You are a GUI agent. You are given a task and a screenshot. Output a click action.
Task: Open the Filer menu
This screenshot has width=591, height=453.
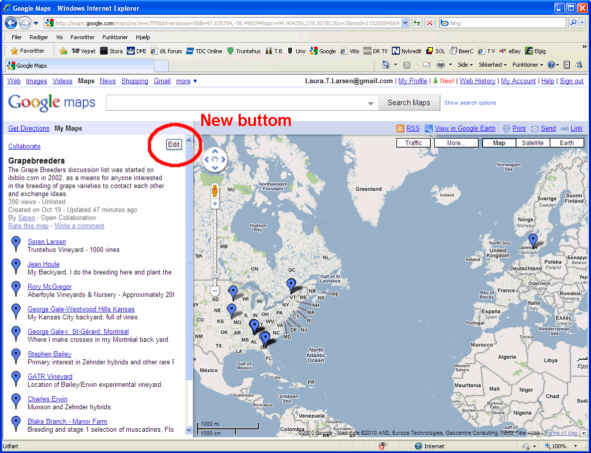(x=17, y=37)
